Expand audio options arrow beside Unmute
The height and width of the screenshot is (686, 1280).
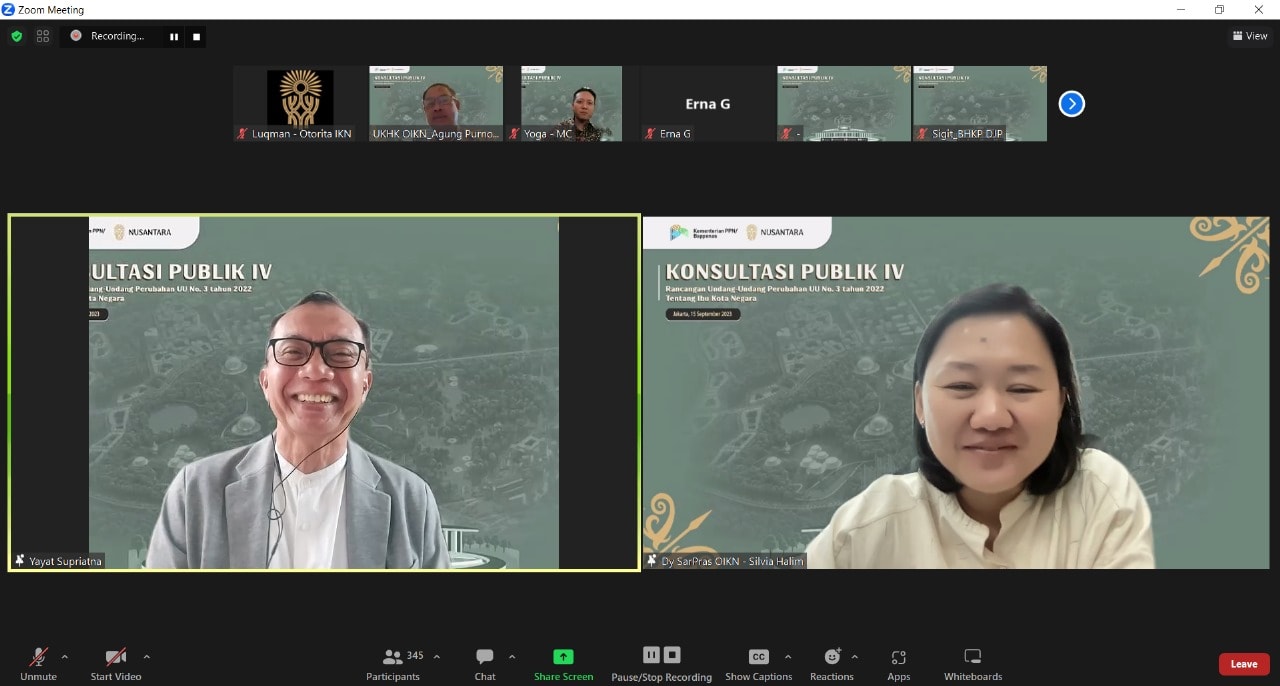[65, 657]
